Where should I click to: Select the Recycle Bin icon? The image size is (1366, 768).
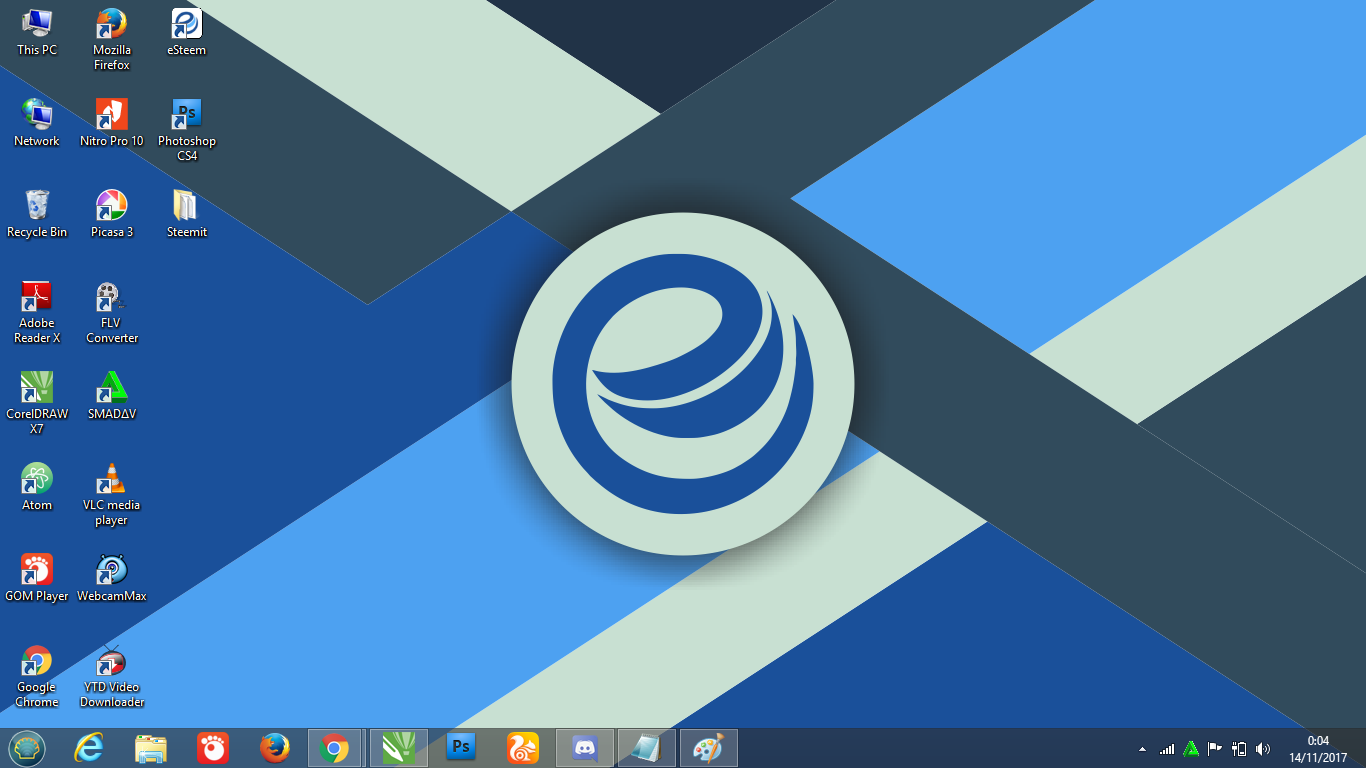pos(37,214)
